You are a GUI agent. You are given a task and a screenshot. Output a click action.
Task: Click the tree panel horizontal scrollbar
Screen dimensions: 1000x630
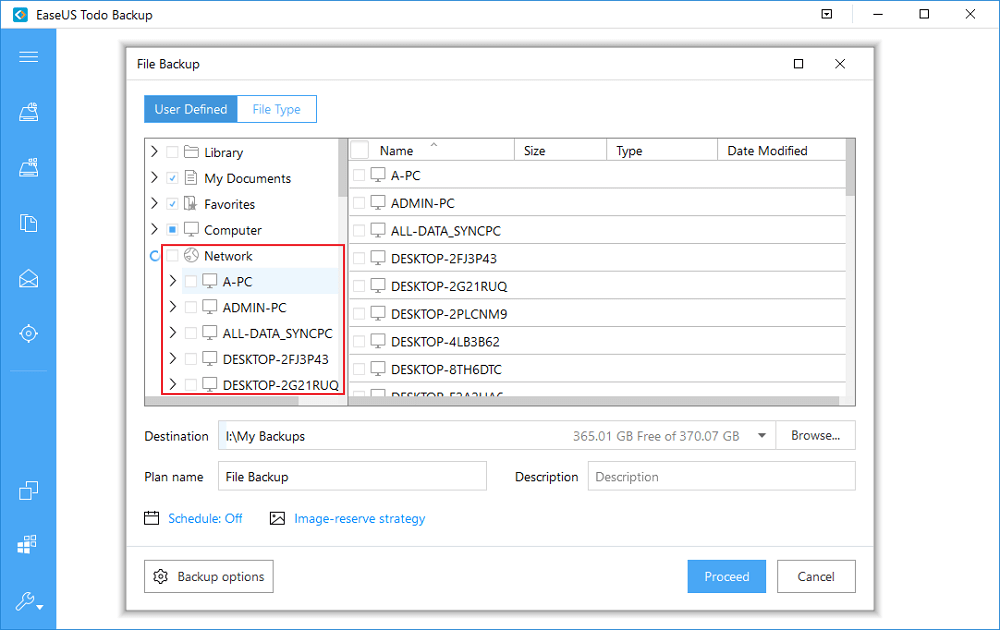click(x=222, y=401)
